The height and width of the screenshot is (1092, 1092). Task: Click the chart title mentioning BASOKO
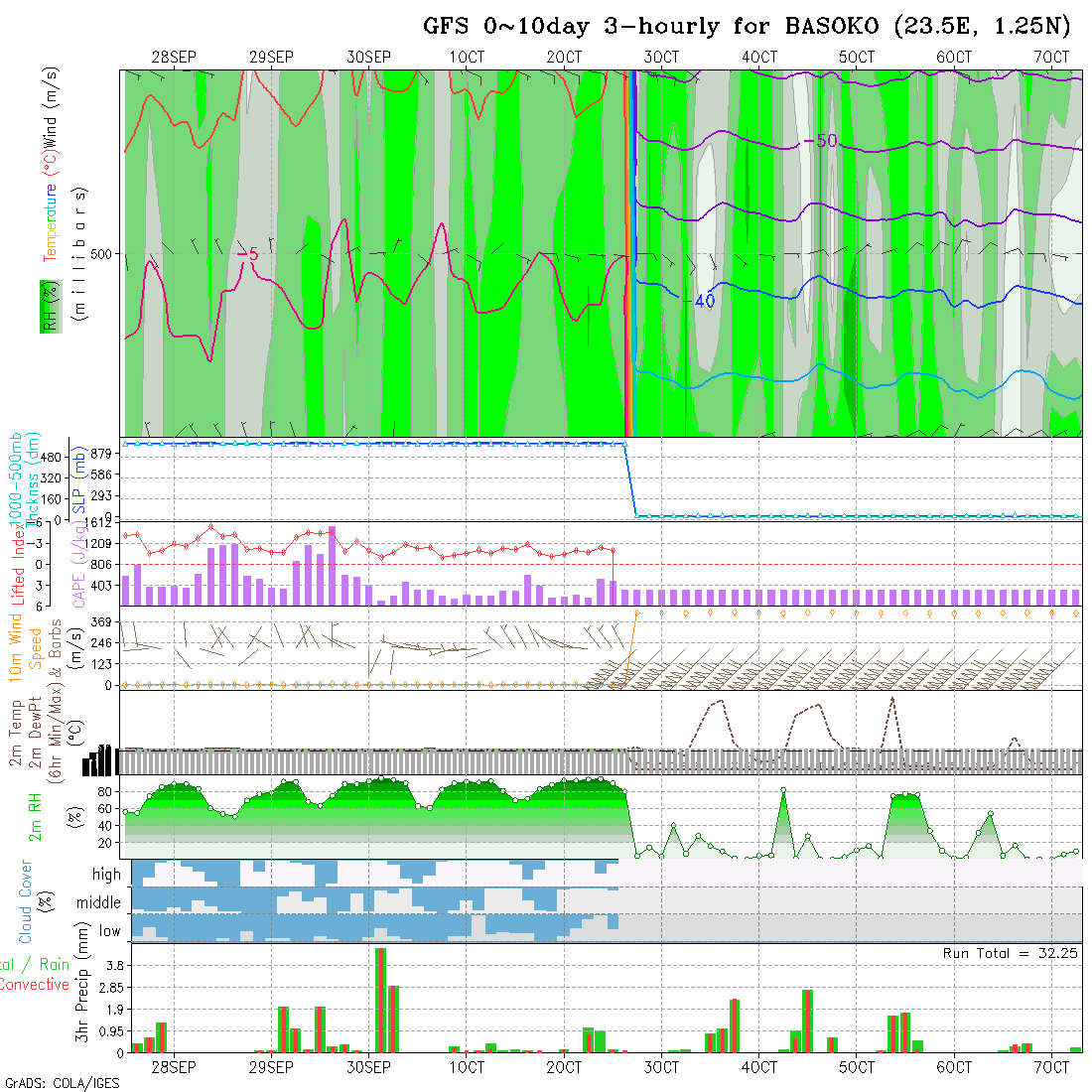(x=747, y=27)
